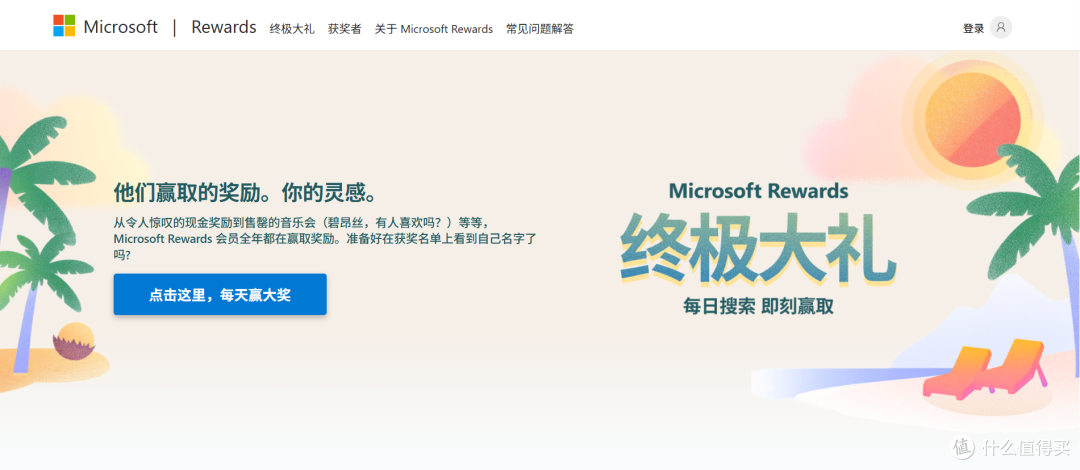Open the Rewards home link

(224, 28)
